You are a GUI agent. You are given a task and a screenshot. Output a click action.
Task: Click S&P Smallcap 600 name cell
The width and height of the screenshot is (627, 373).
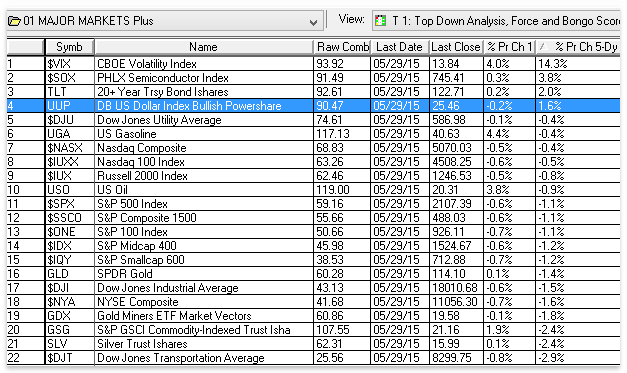coord(204,260)
